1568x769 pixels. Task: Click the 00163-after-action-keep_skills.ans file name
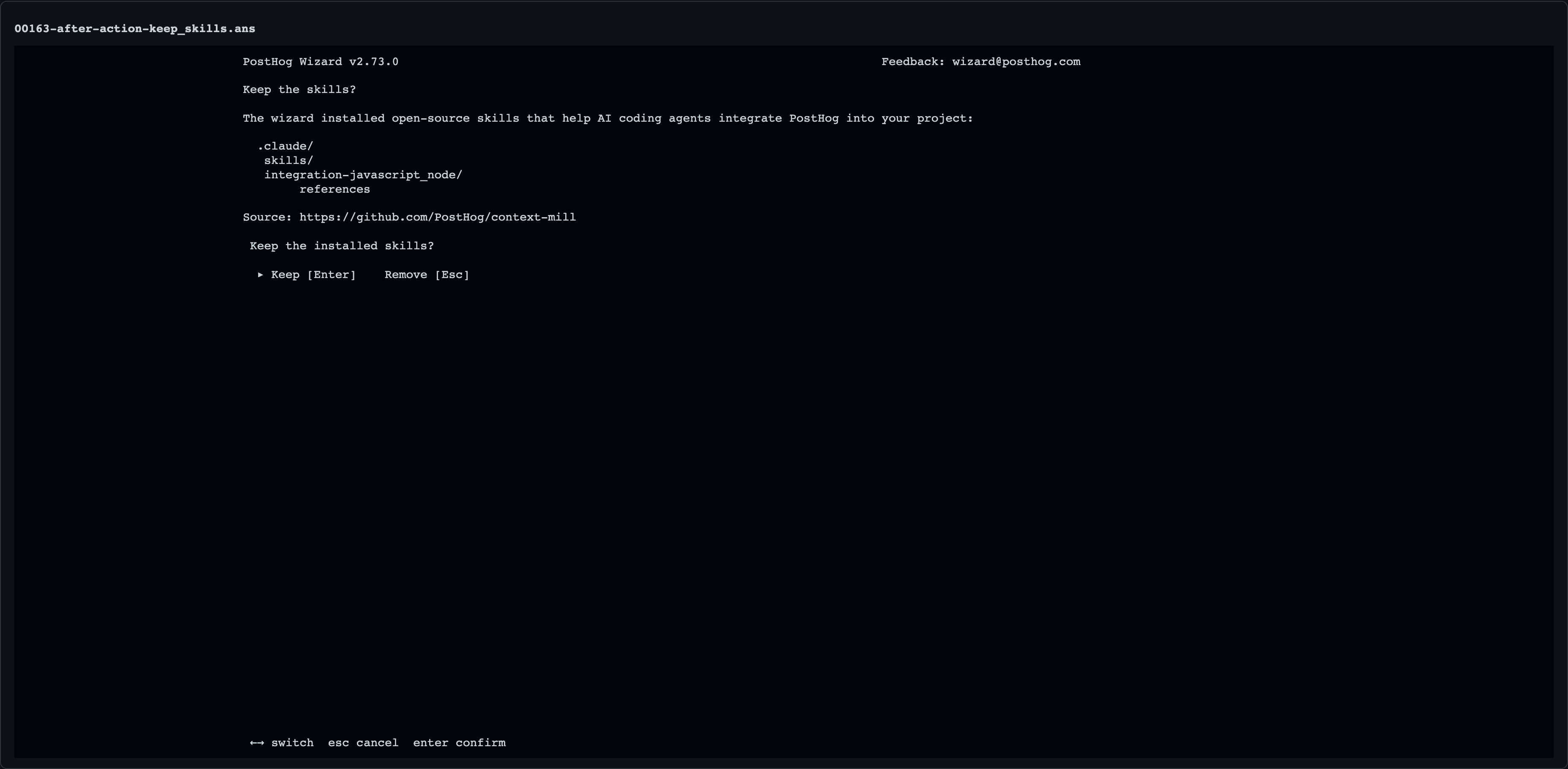point(135,29)
